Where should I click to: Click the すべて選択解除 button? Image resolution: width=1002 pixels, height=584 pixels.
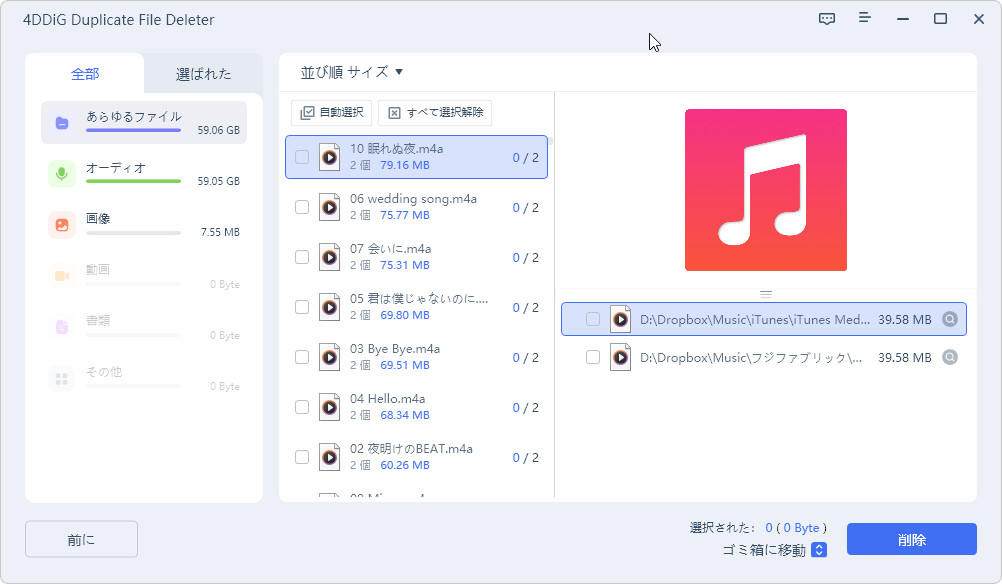[435, 112]
